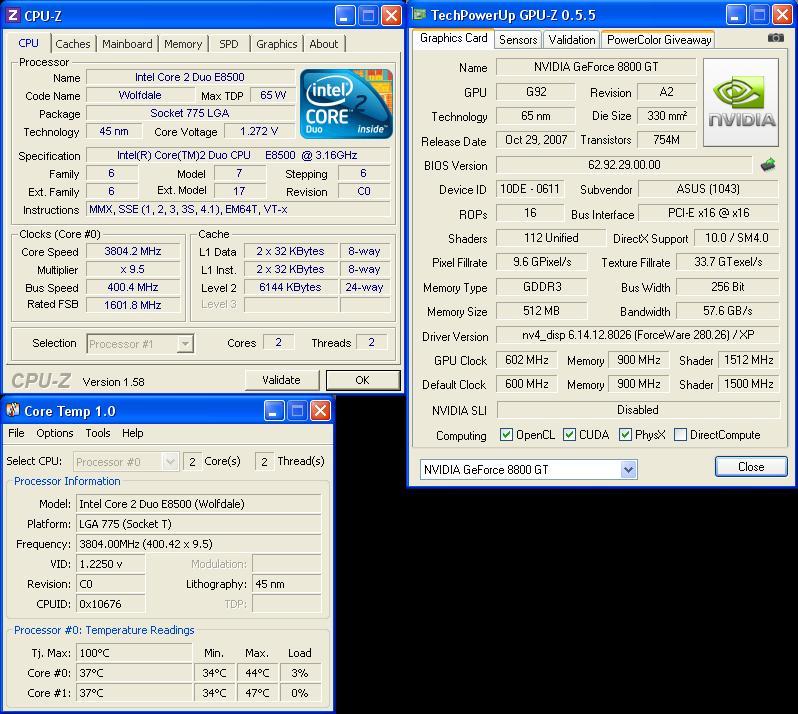The image size is (798, 714).
Task: Minimize the Core Temp window
Action: (274, 411)
